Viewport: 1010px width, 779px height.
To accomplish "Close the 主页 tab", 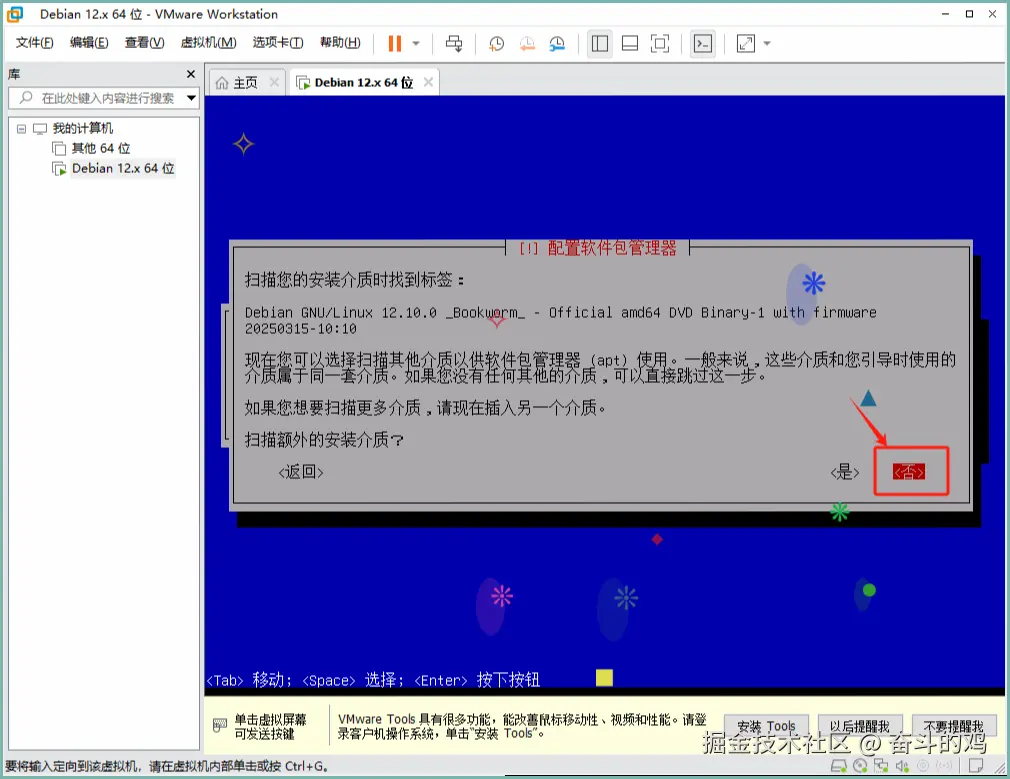I will click(x=274, y=82).
